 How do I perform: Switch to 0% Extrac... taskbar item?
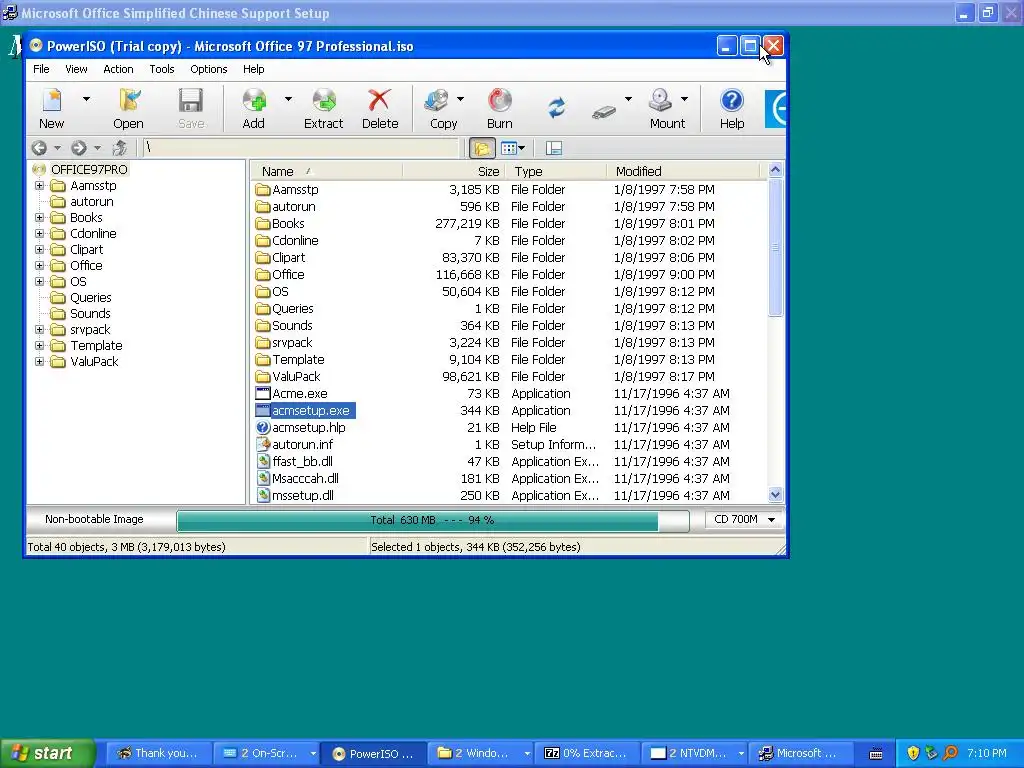tap(586, 754)
